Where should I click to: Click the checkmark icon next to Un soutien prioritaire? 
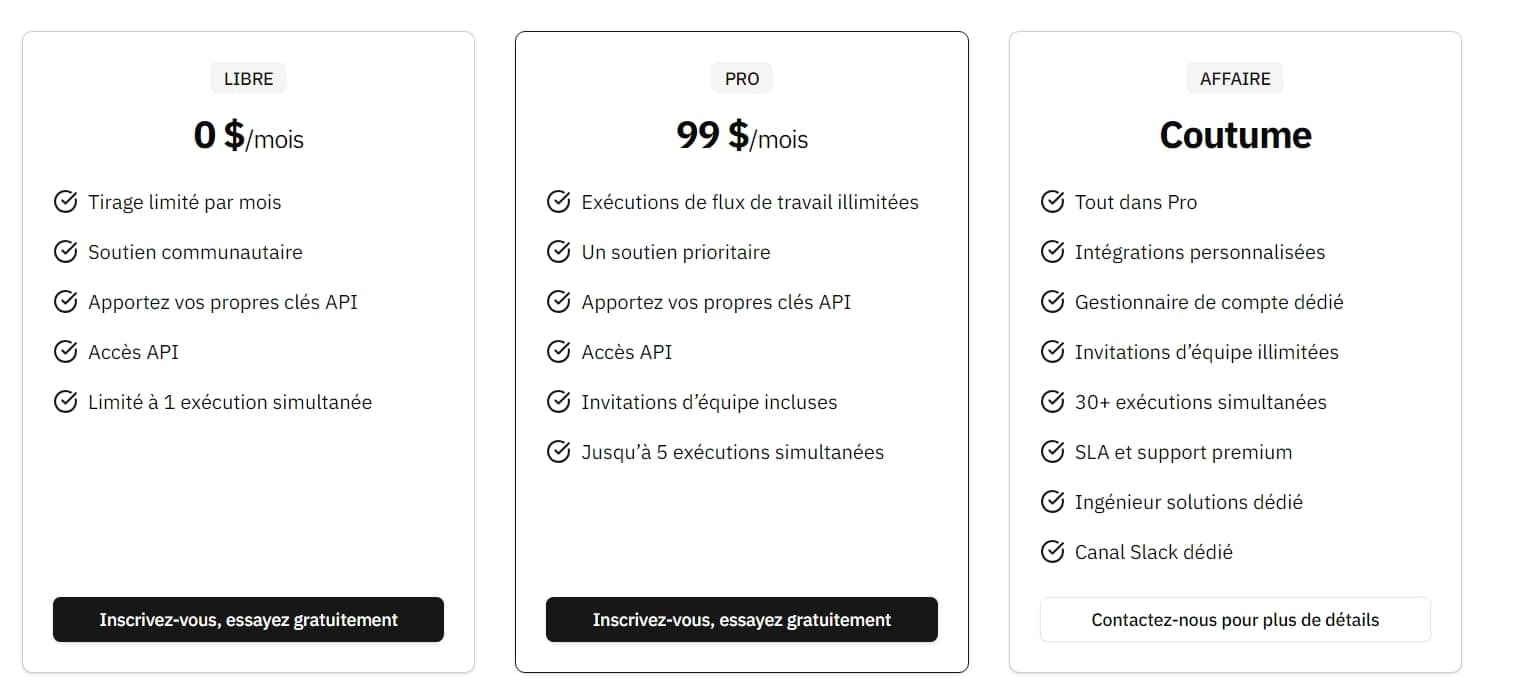(559, 252)
